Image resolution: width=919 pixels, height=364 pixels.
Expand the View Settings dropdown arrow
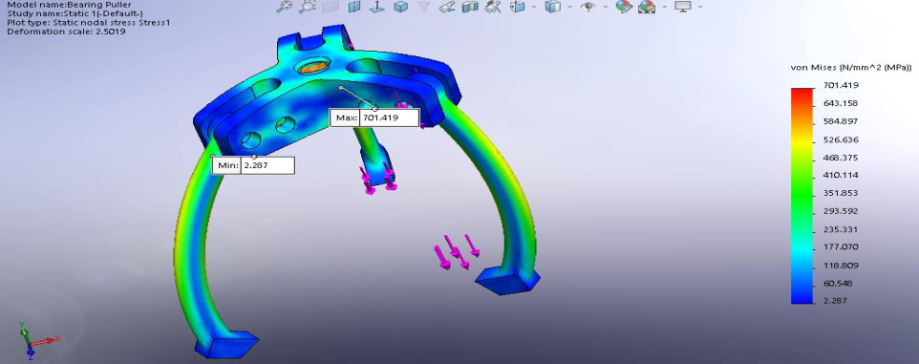tap(700, 7)
